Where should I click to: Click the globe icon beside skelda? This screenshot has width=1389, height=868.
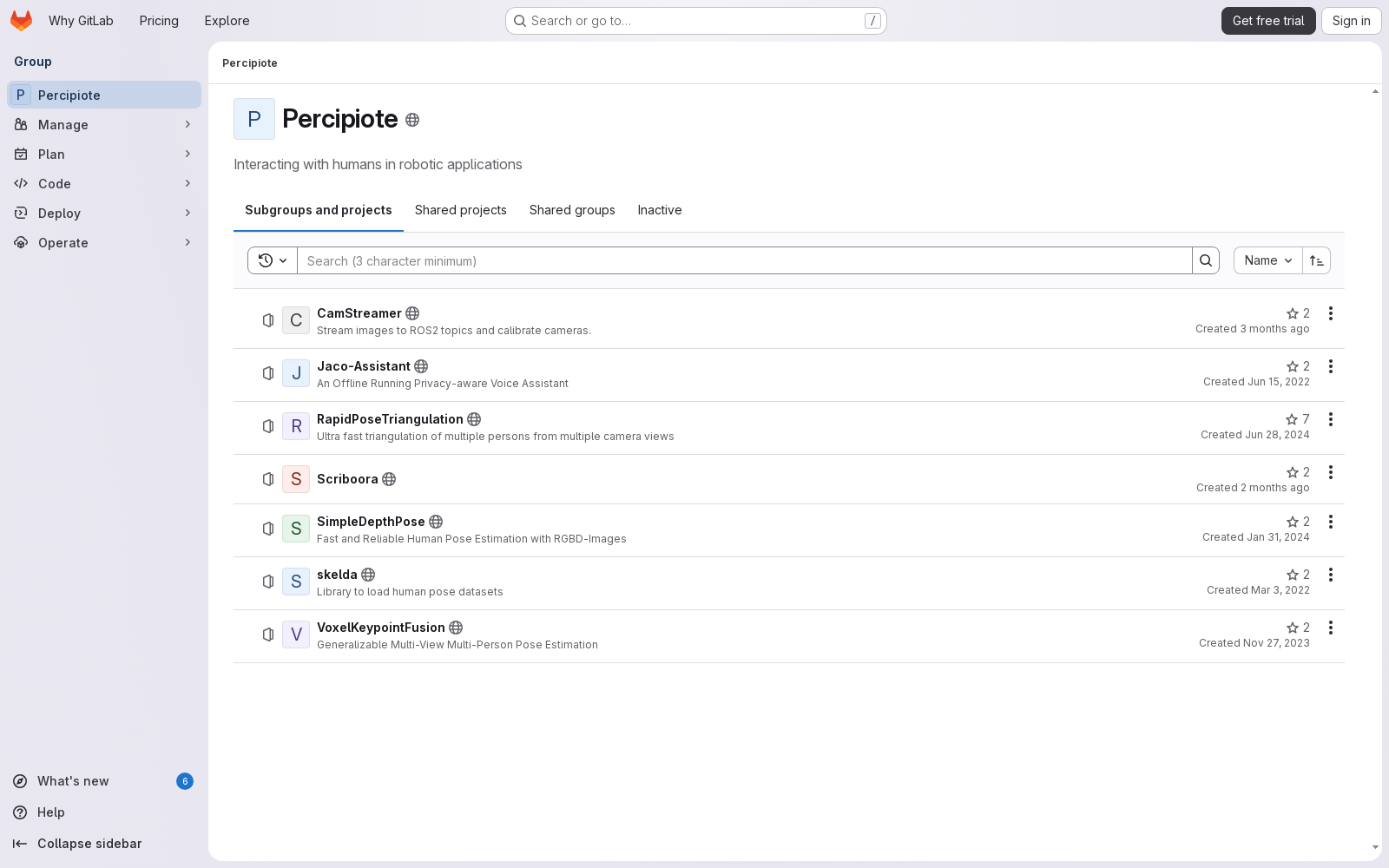[368, 575]
